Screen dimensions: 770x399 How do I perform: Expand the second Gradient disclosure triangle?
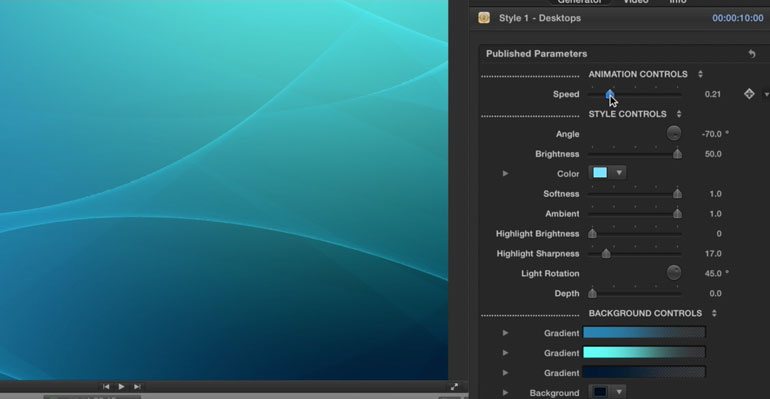coord(505,353)
